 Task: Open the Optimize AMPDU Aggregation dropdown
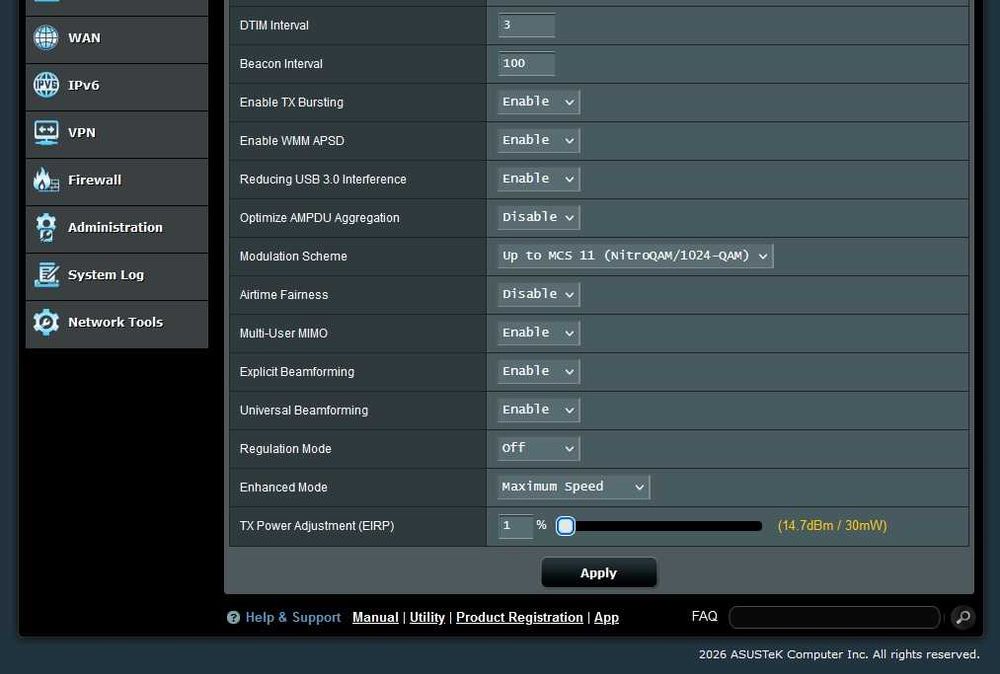click(x=538, y=217)
